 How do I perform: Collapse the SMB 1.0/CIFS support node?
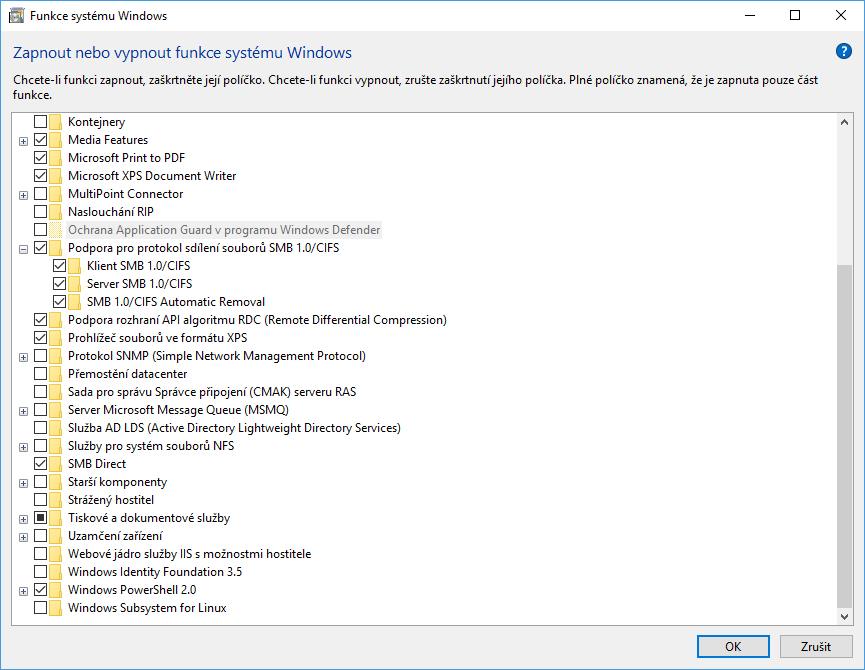click(23, 249)
